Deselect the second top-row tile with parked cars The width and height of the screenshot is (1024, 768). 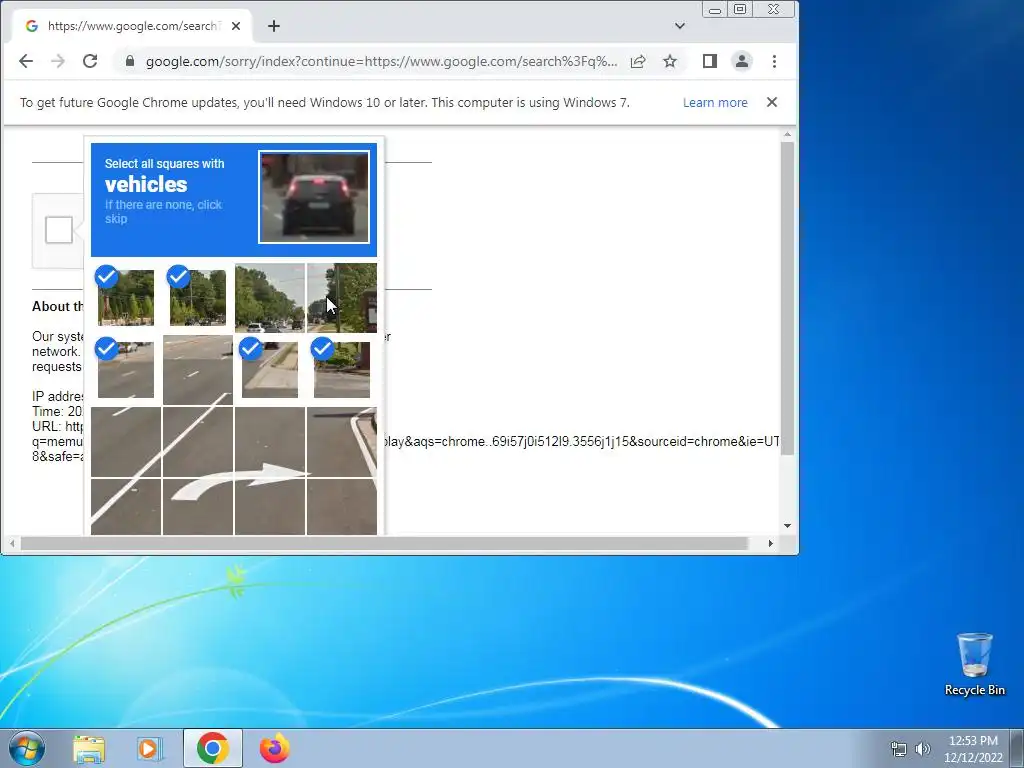pyautogui.click(x=198, y=298)
